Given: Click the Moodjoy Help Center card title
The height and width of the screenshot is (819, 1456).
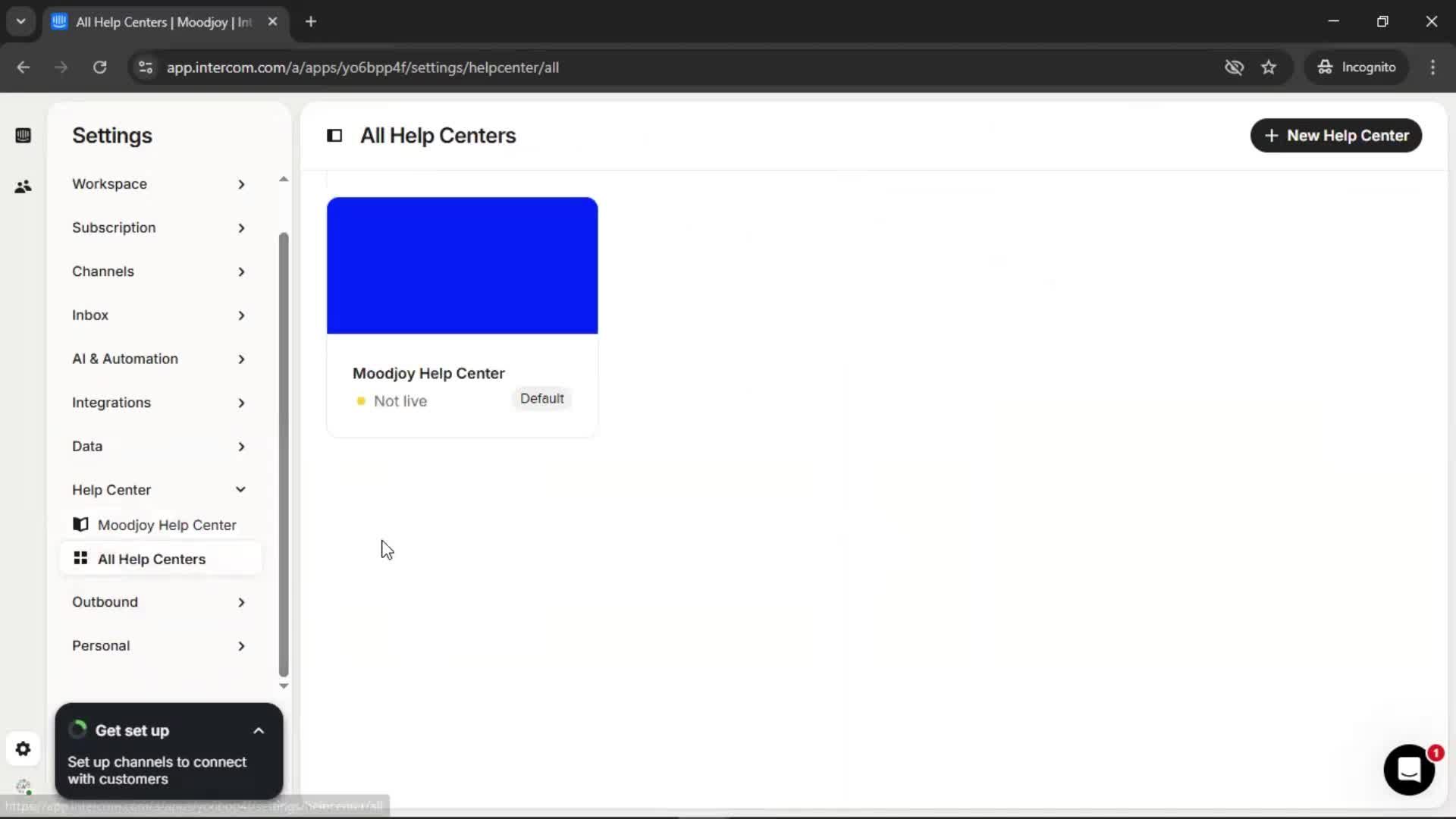Looking at the screenshot, I should [x=428, y=374].
